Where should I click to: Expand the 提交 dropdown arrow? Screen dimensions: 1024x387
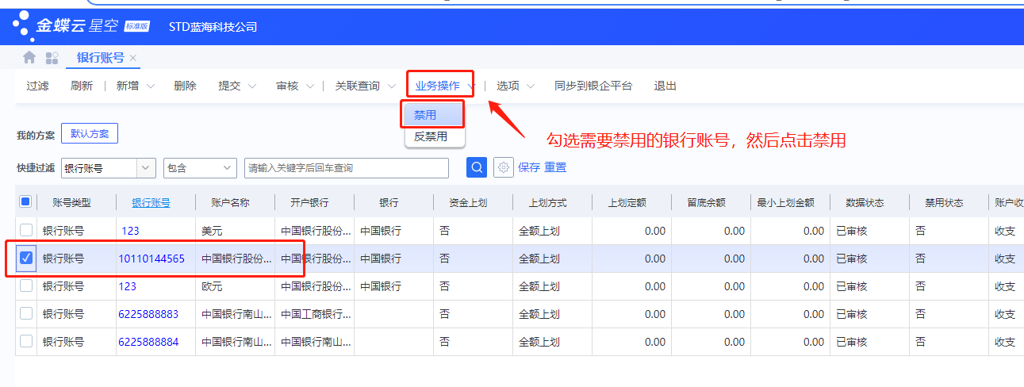click(x=252, y=86)
